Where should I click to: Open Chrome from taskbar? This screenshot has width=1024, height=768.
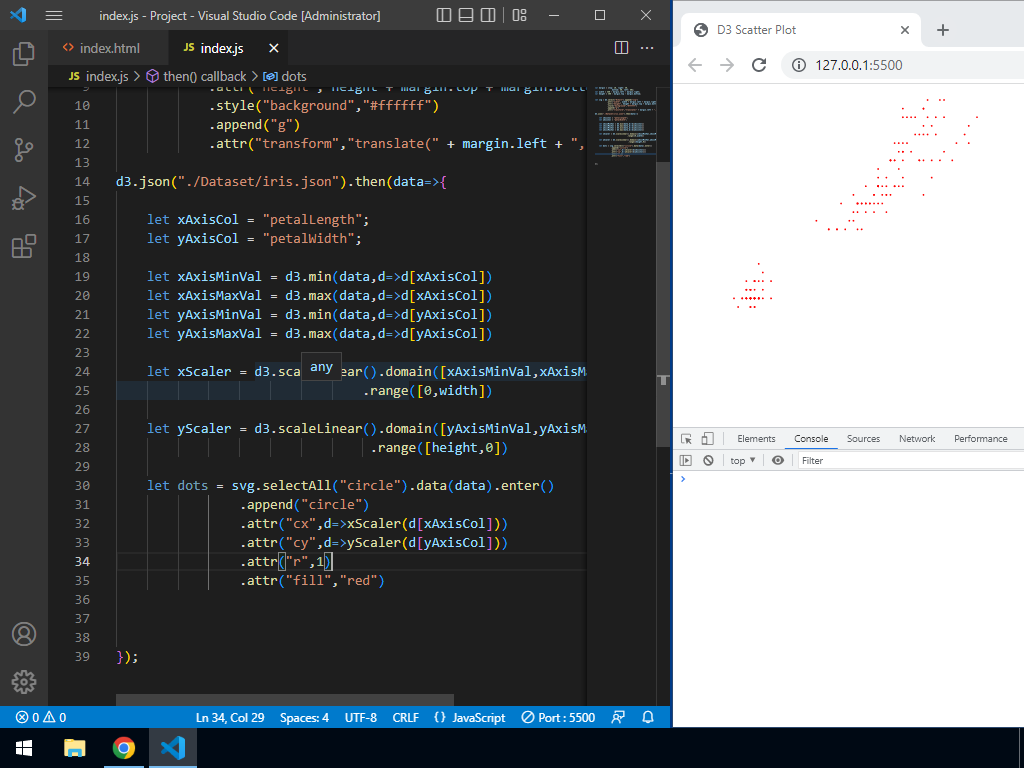[x=123, y=748]
